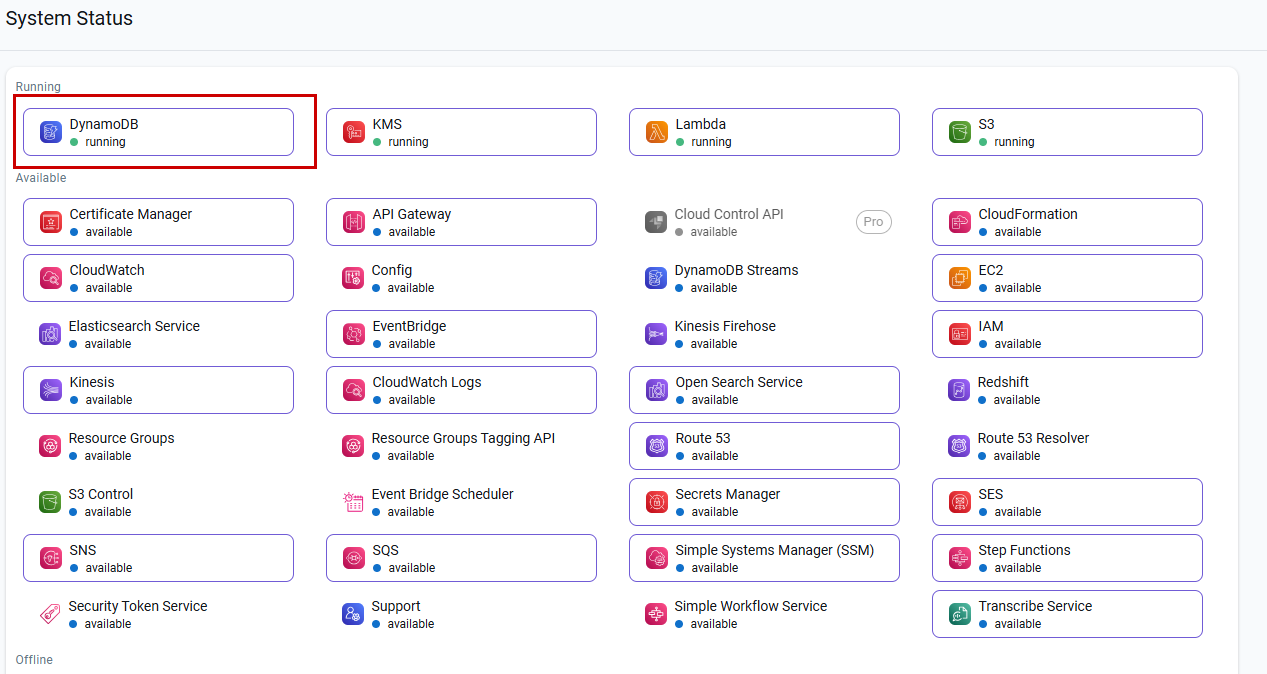
Task: Open the S3 running service card
Action: 1067,132
